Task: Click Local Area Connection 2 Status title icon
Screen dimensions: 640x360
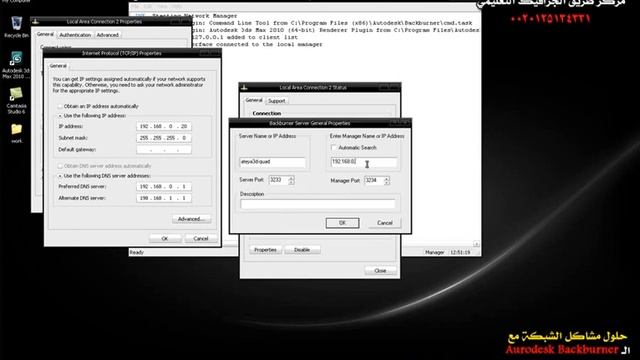Action: point(244,87)
